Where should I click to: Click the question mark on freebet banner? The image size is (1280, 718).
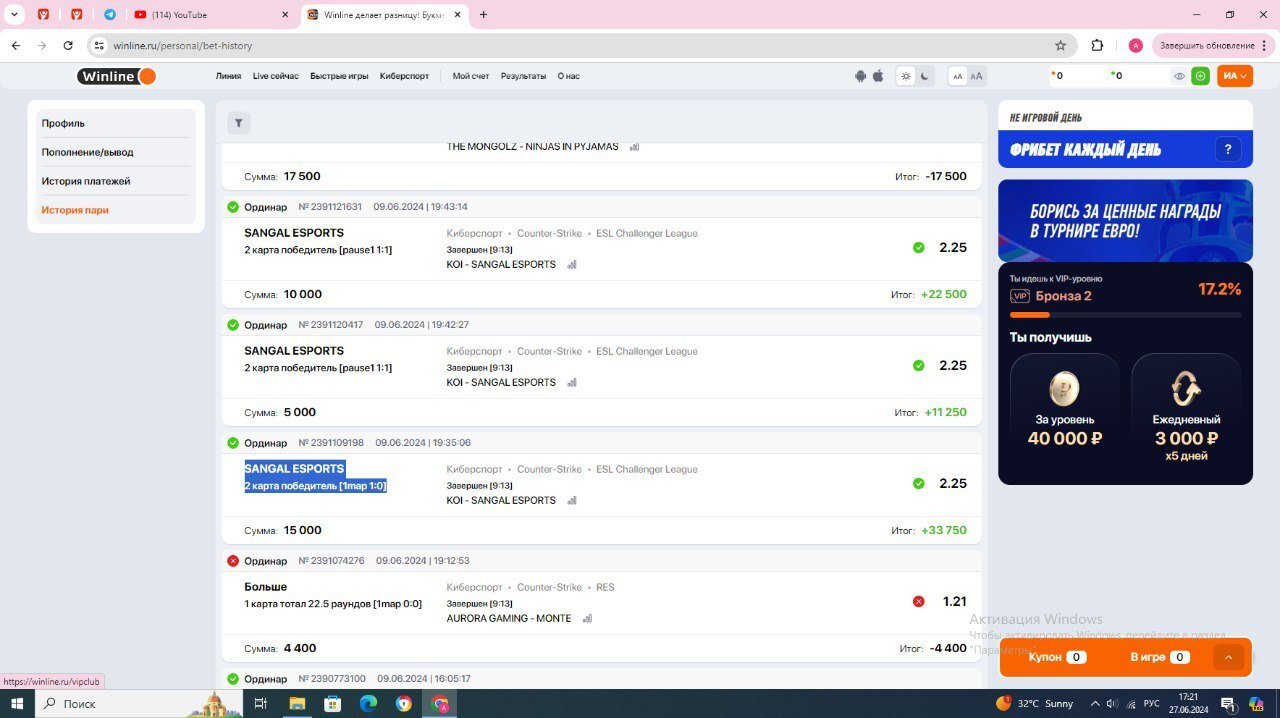coord(1227,150)
